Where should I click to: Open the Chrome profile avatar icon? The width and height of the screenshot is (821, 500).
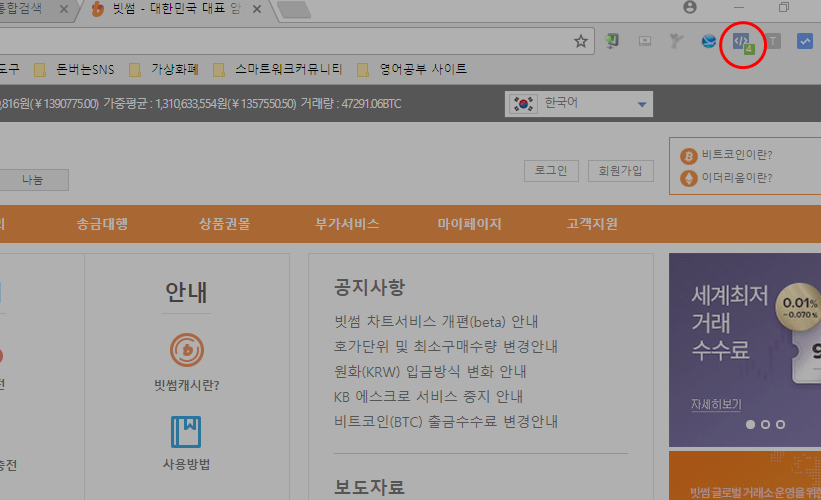(x=690, y=7)
